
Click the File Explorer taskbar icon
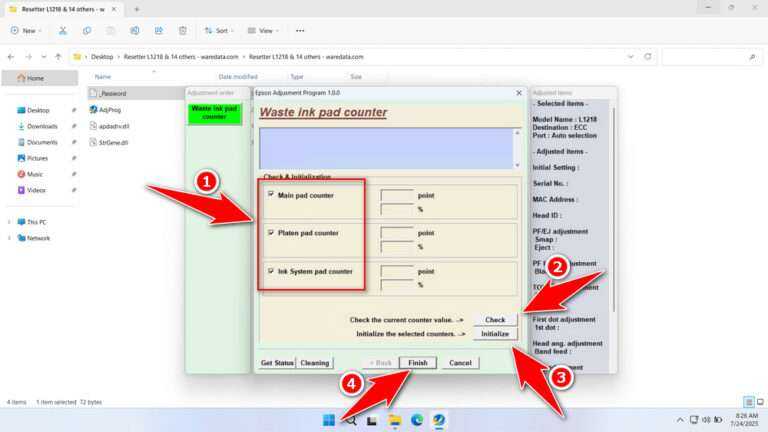point(395,420)
